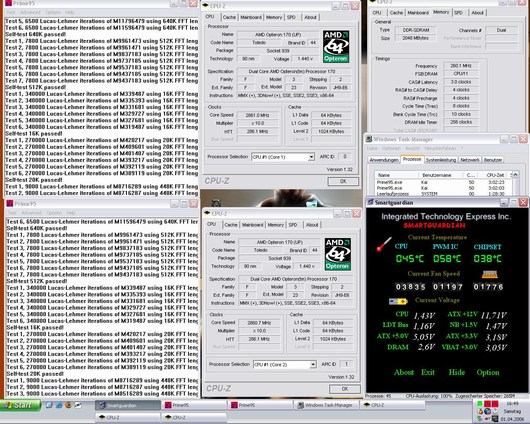Click the AMD64 Opteron logo in CPU-Z Core 2 window
The height and width of the screenshot is (424, 530).
(x=337, y=254)
